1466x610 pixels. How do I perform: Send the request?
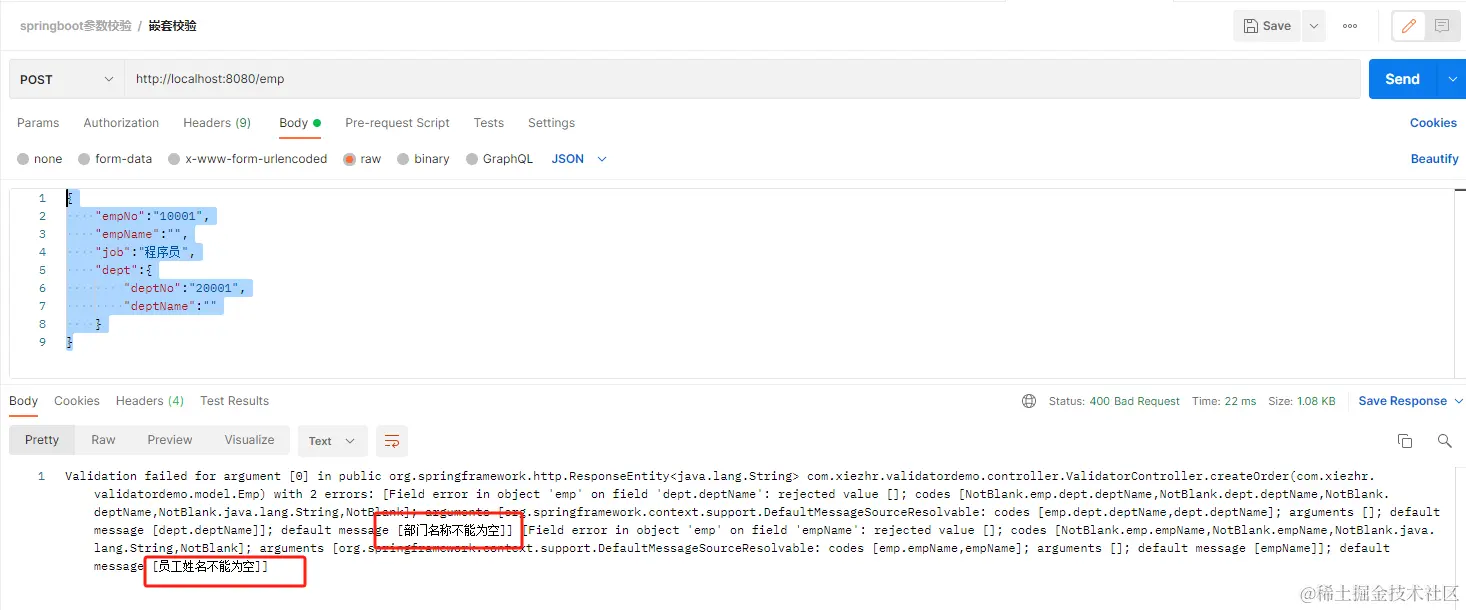pos(1402,79)
